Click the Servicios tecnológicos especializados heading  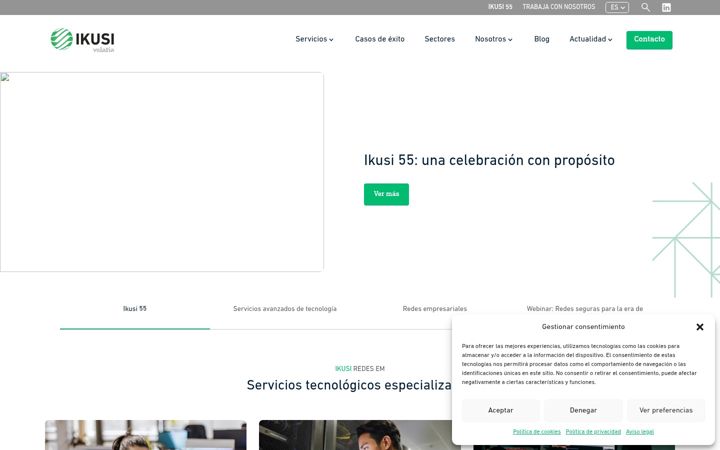coord(349,385)
